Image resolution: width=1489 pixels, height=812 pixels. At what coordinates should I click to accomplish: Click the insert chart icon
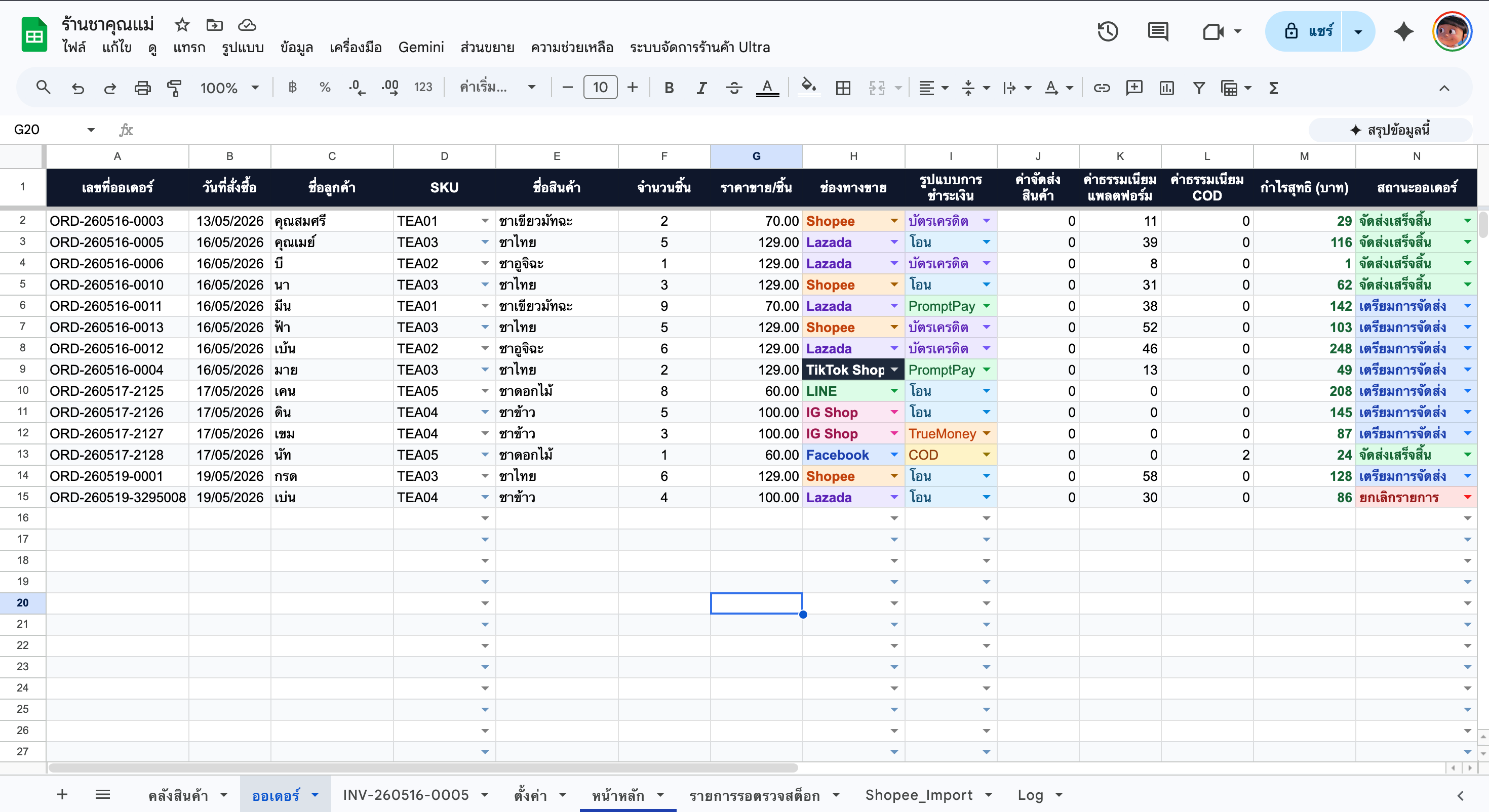point(1166,88)
